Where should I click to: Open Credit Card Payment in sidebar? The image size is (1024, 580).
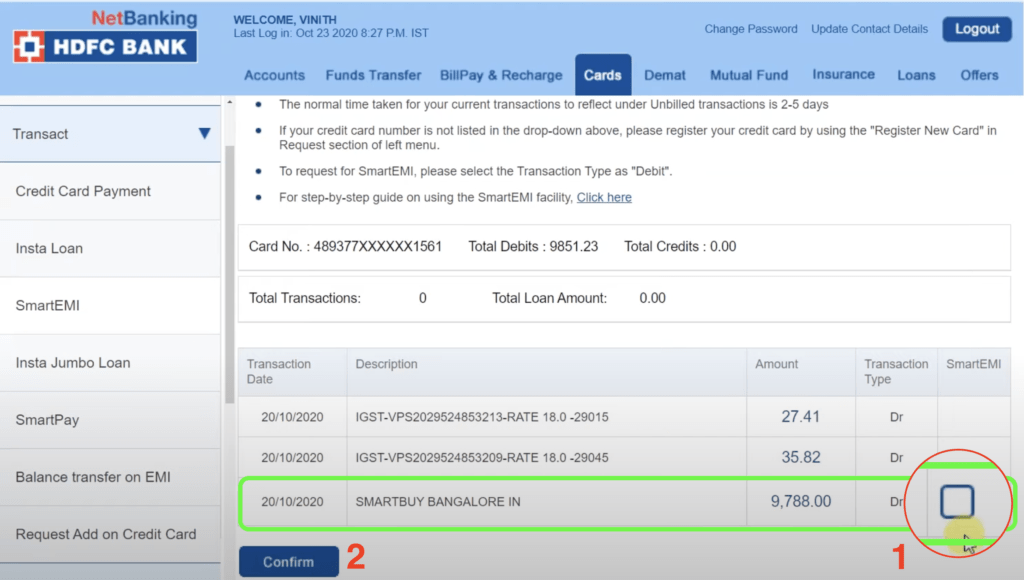coord(110,191)
